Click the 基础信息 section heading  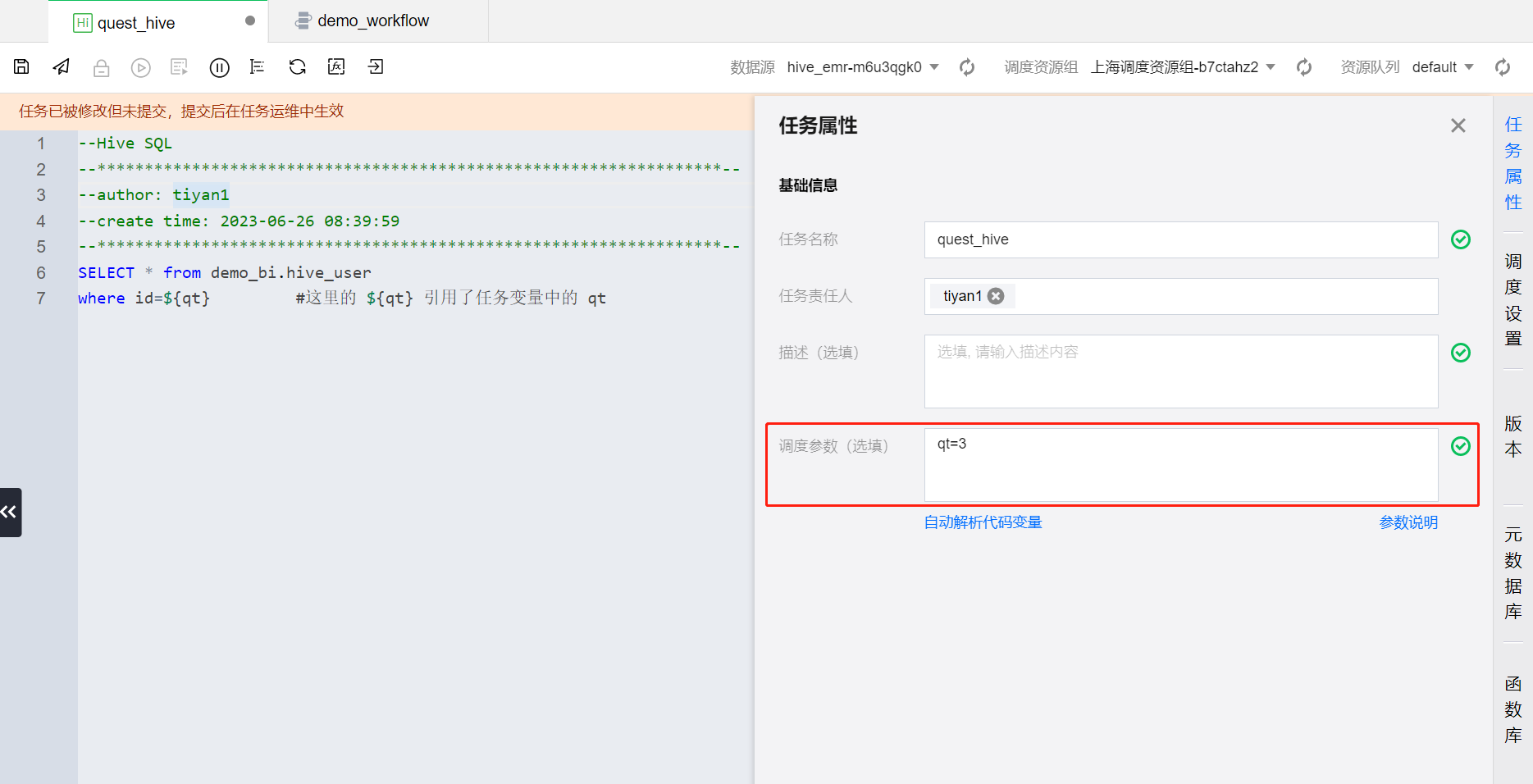click(808, 185)
